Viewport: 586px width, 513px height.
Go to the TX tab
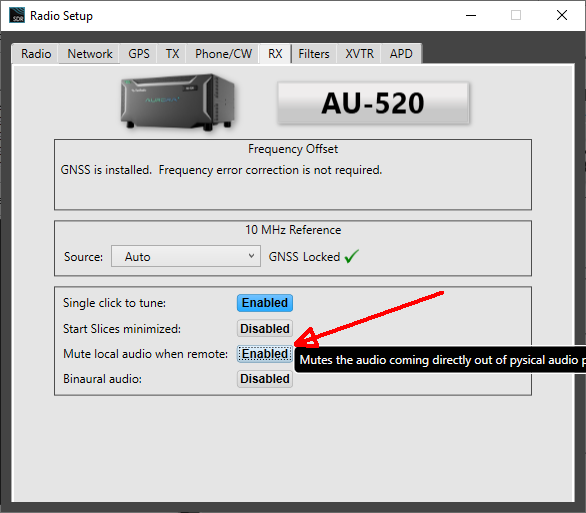(x=172, y=54)
